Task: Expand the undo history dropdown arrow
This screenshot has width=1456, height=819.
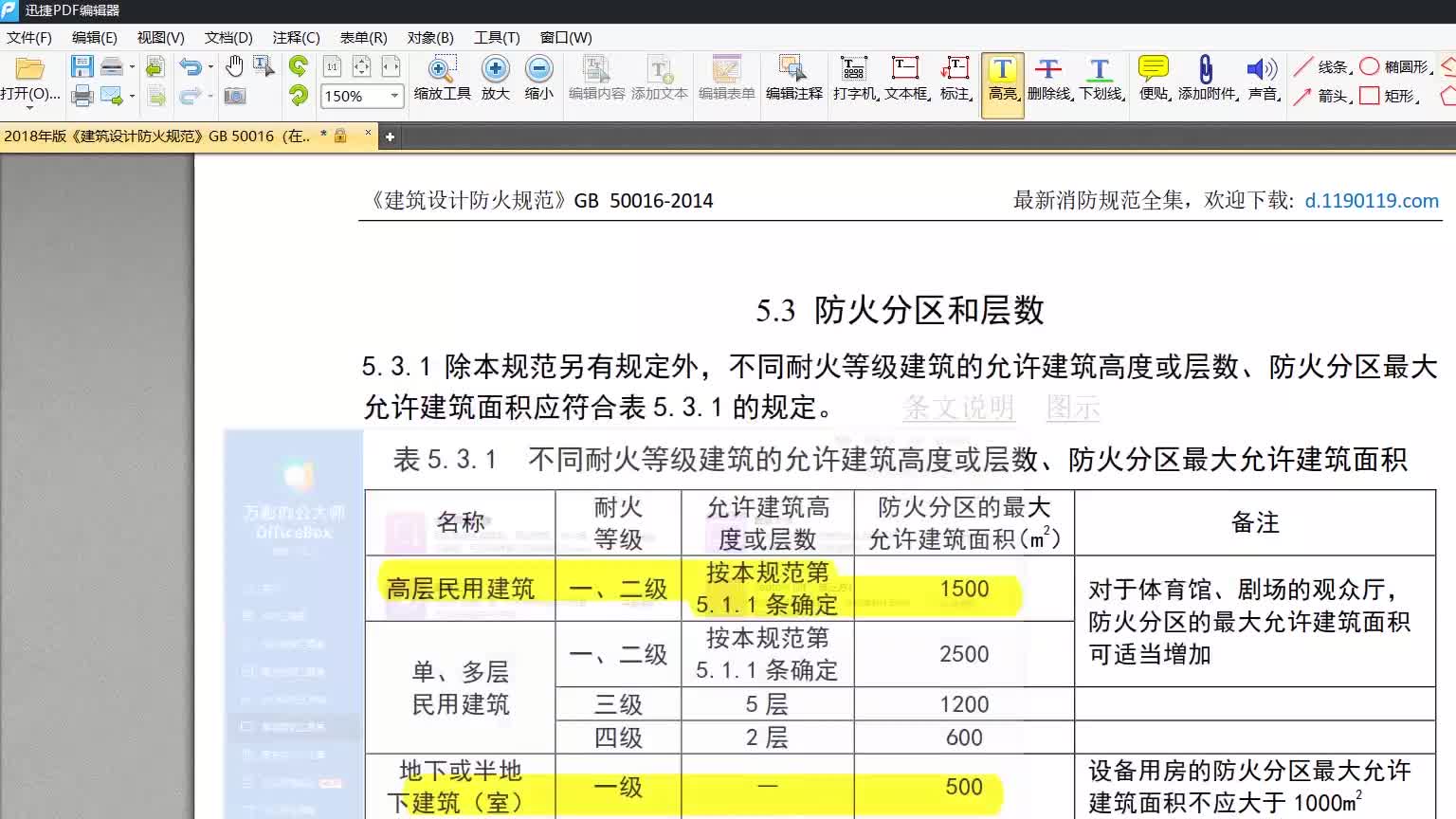Action: point(210,66)
